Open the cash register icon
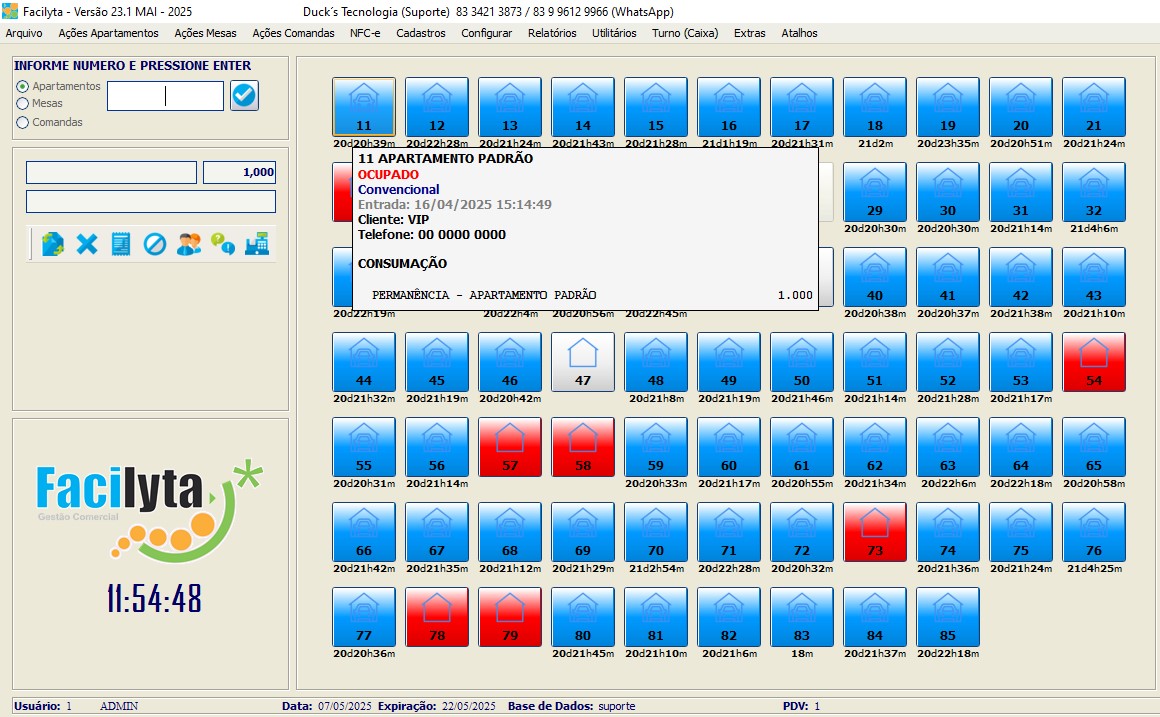This screenshot has width=1160, height=717. coord(257,244)
